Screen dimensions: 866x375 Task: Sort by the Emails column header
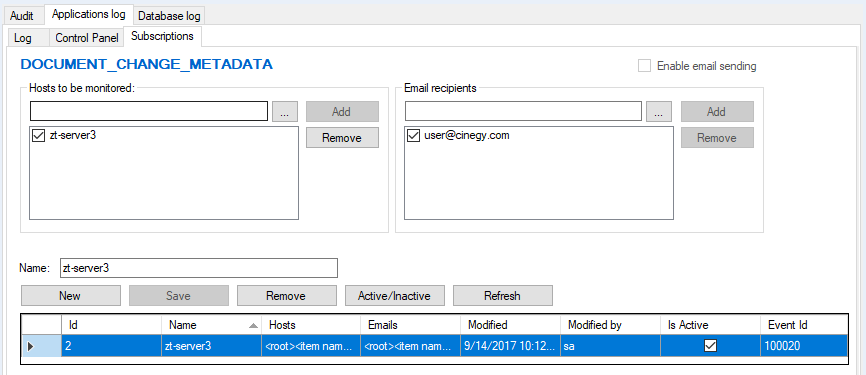(x=411, y=325)
